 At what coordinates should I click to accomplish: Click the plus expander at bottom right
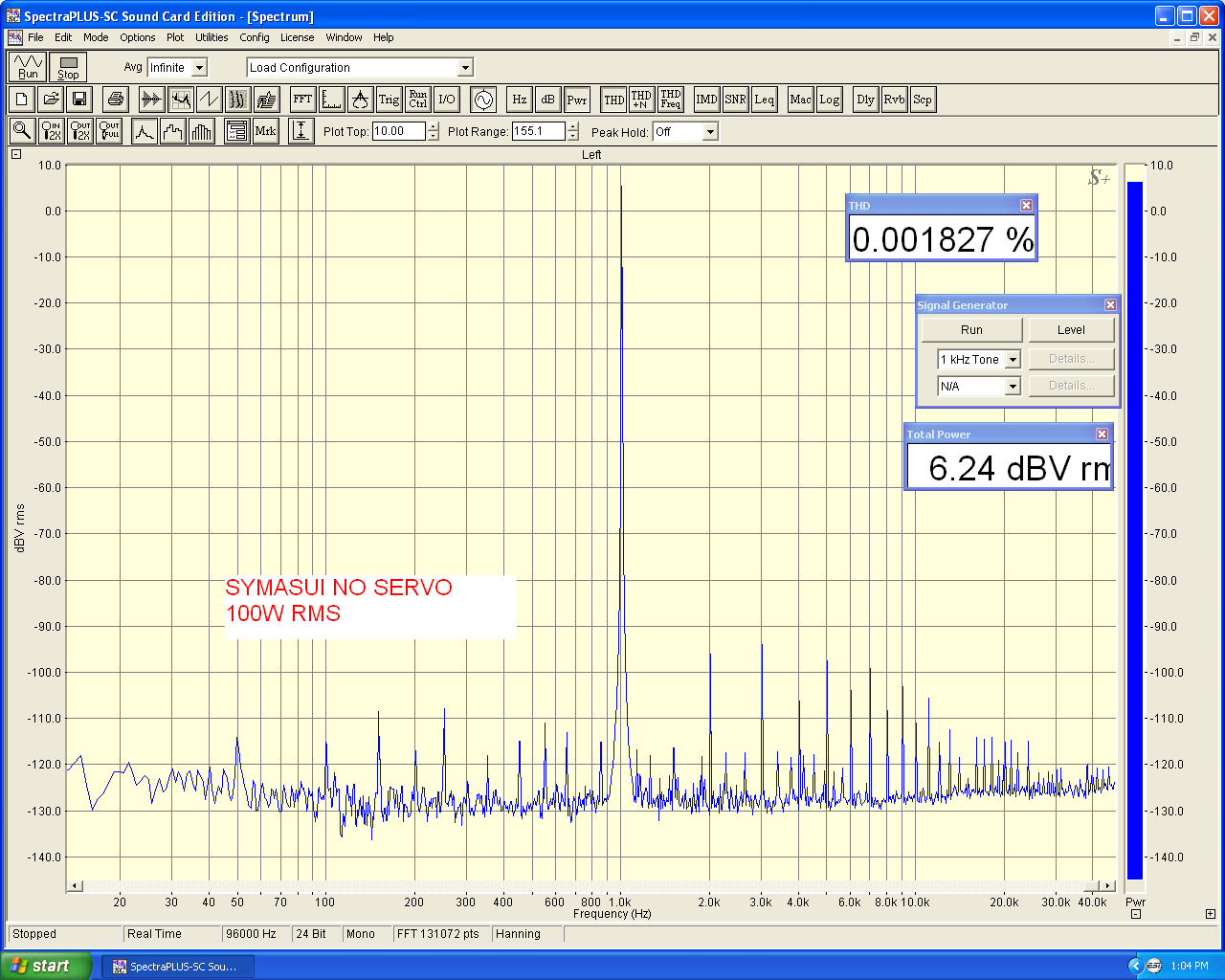(x=1210, y=914)
